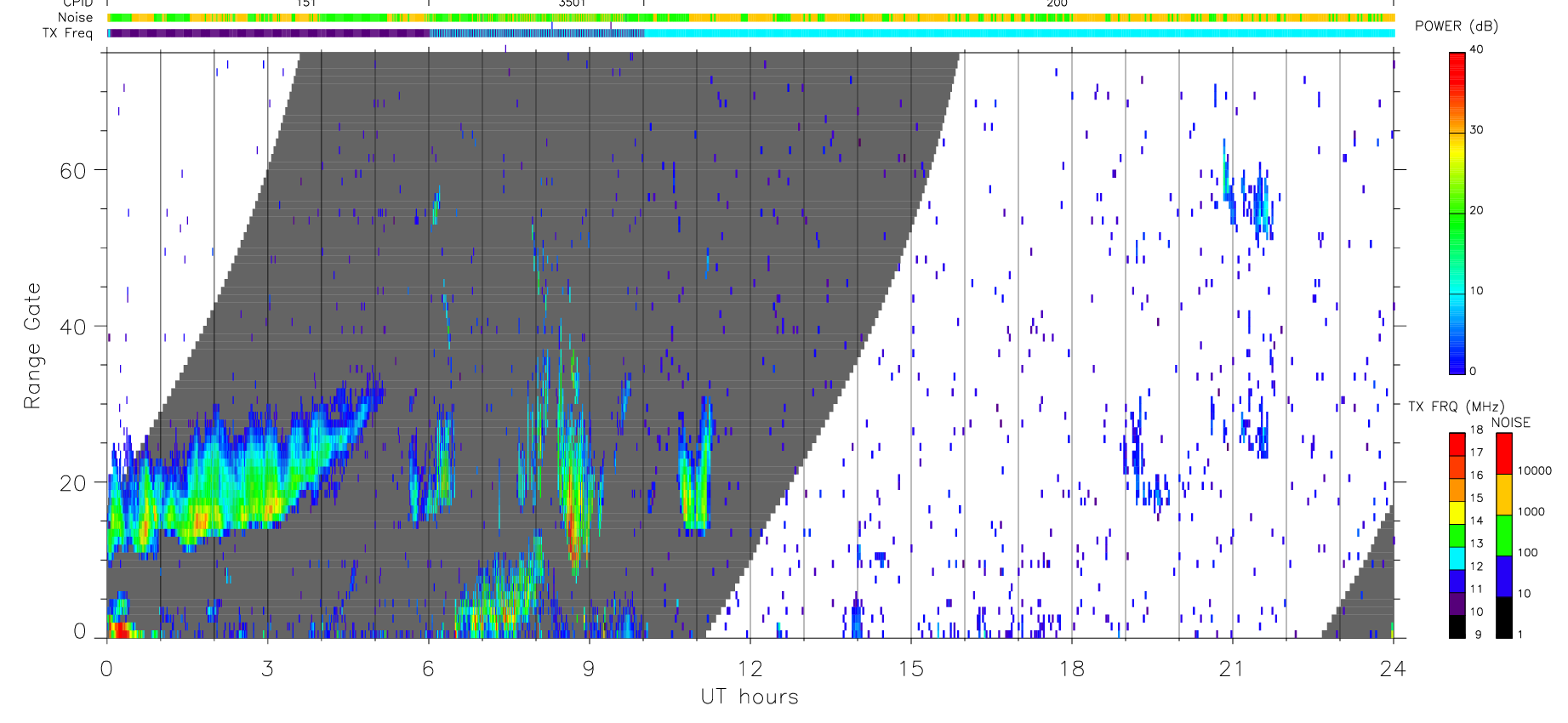Click the cyan portion of the TX Freq strip

pos(1019,33)
